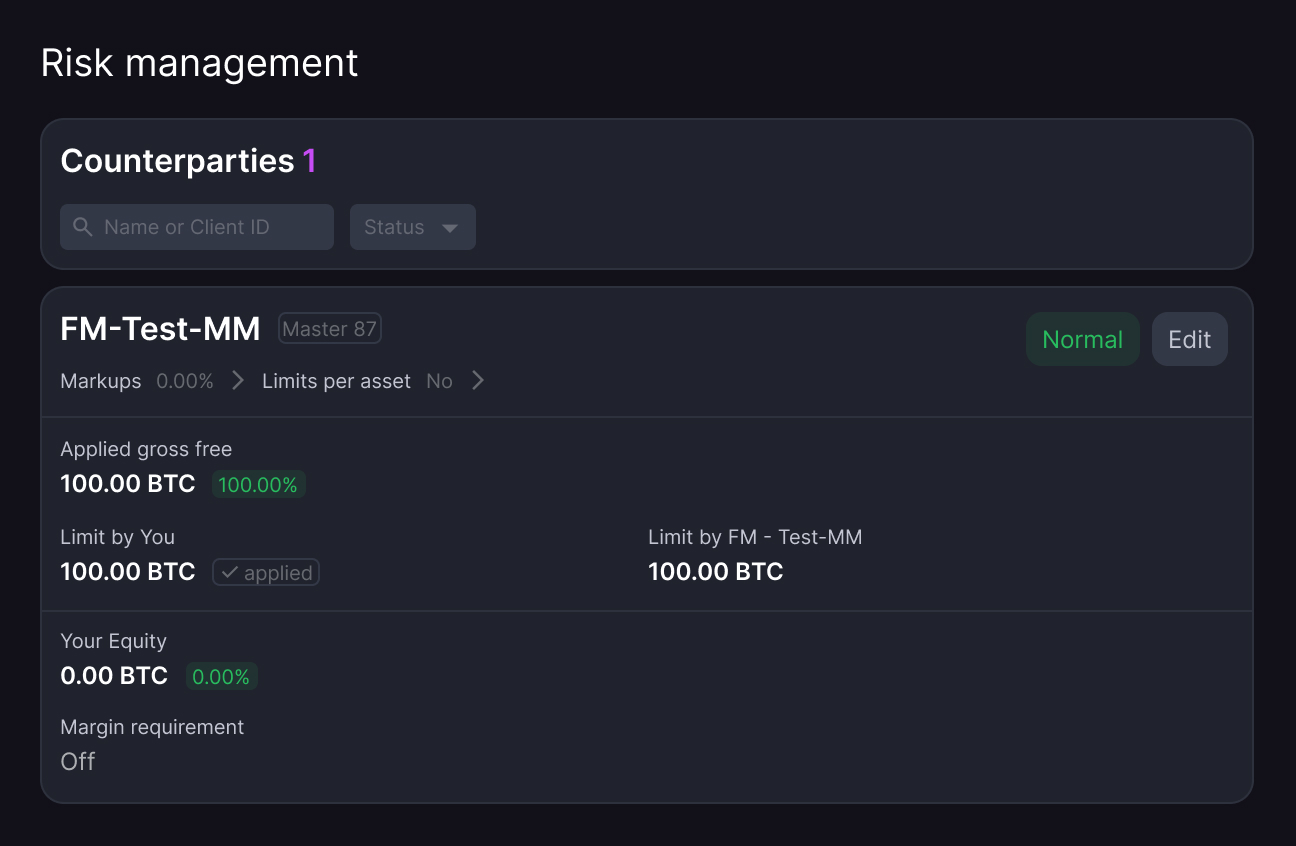Click the applied checkmark badge

point(266,572)
